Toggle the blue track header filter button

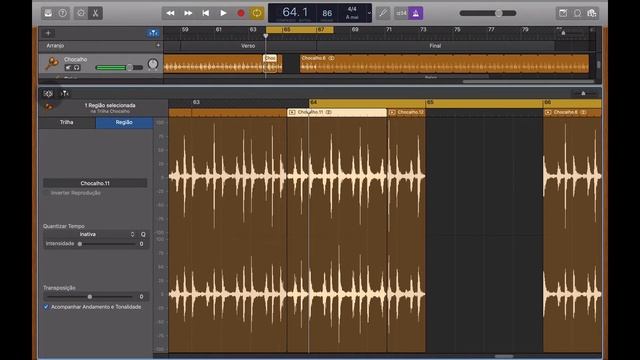[153, 33]
